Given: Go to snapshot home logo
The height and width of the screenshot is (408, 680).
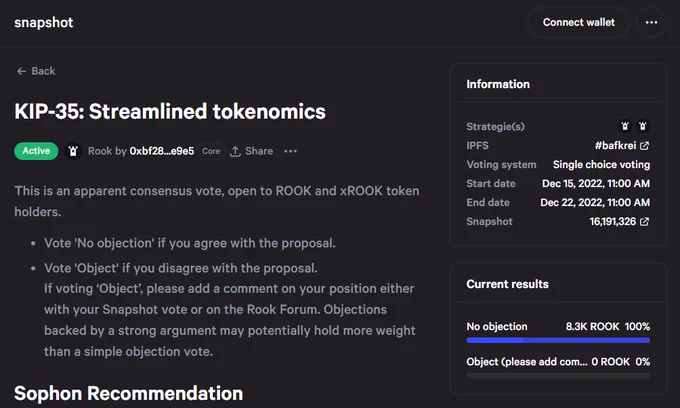Looking at the screenshot, I should [x=44, y=23].
